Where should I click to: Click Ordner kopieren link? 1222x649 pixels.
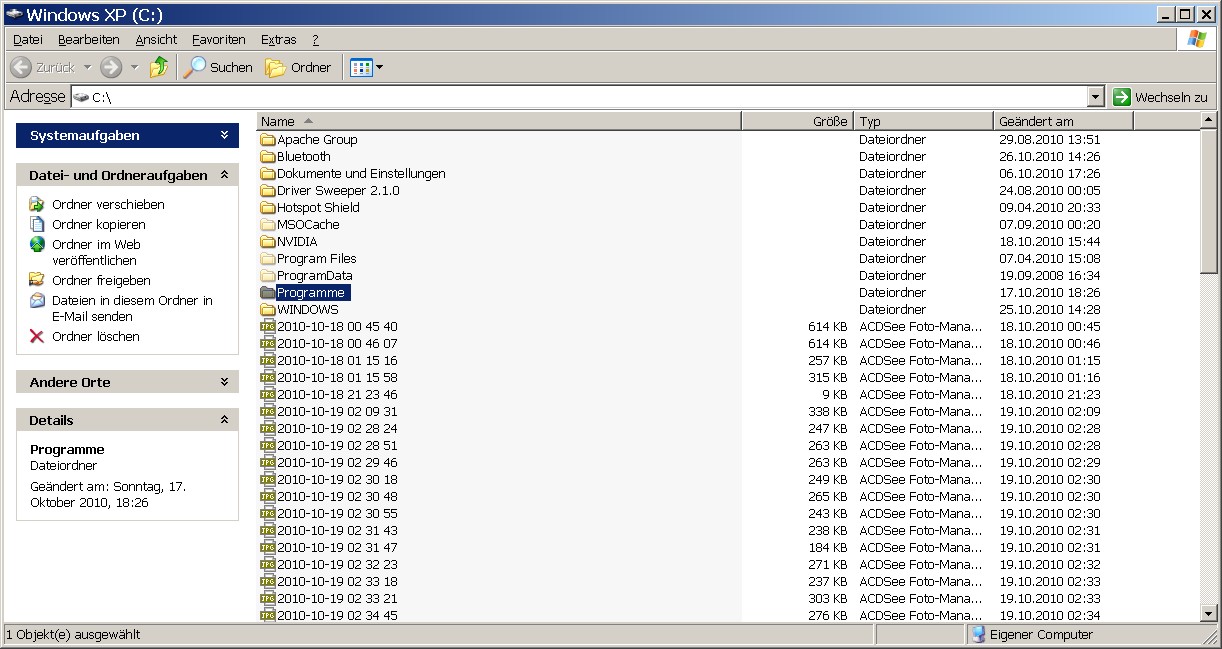pos(99,224)
